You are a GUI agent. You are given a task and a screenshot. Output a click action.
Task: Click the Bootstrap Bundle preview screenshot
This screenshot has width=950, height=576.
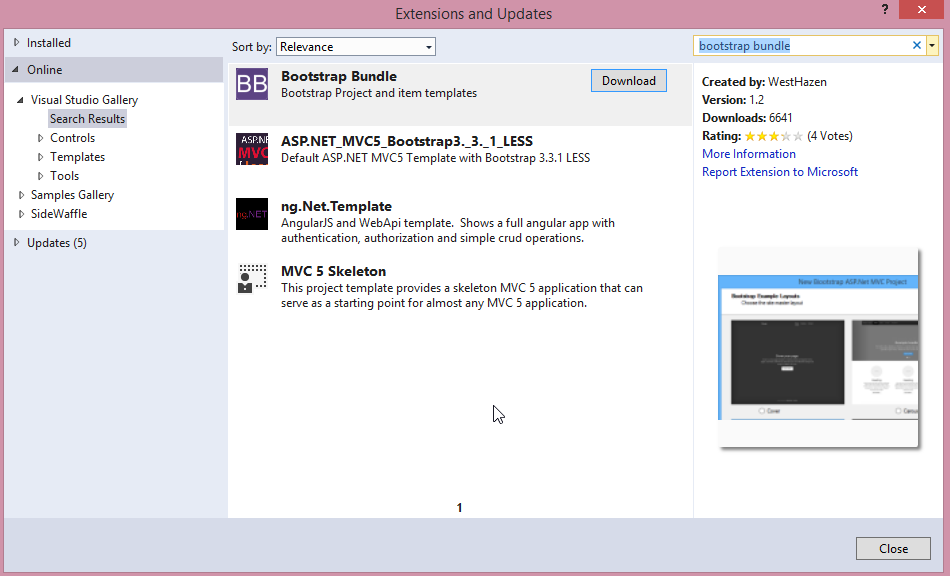(x=818, y=348)
